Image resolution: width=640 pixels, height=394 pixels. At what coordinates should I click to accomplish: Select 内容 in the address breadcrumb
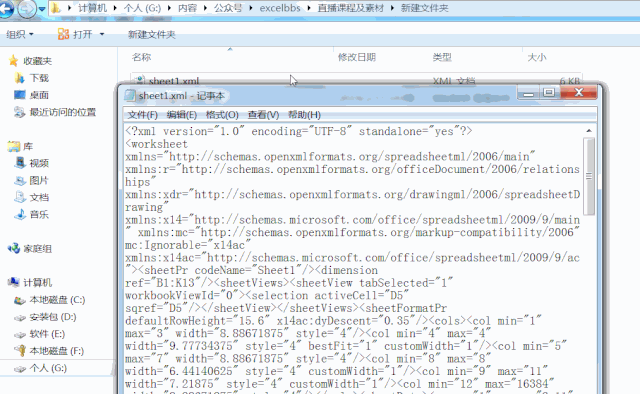pos(187,8)
